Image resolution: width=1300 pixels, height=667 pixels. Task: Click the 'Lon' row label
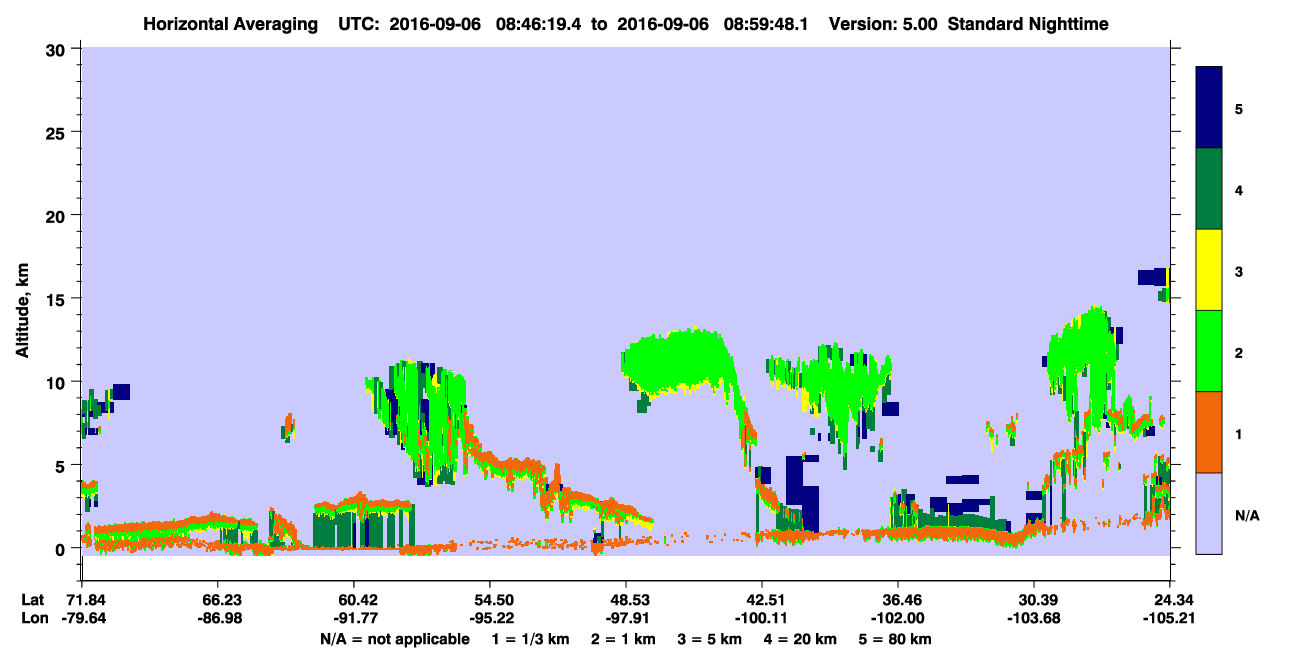click(x=33, y=619)
